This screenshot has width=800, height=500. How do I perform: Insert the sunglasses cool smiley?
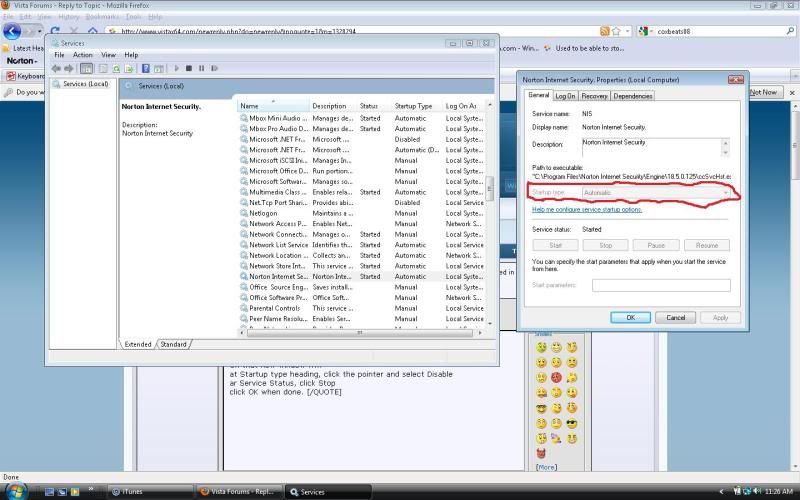[572, 423]
